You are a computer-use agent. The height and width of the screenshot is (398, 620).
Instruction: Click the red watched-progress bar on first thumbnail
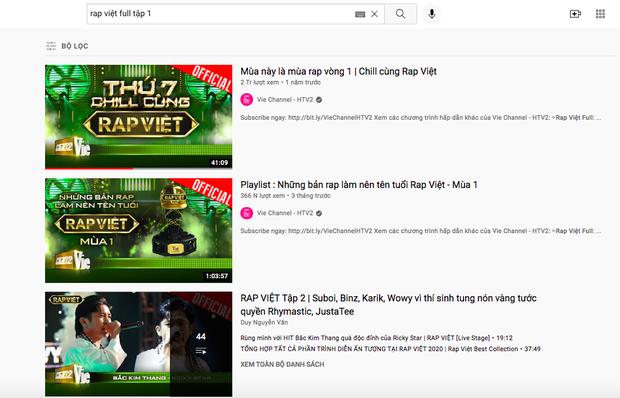tap(89, 169)
